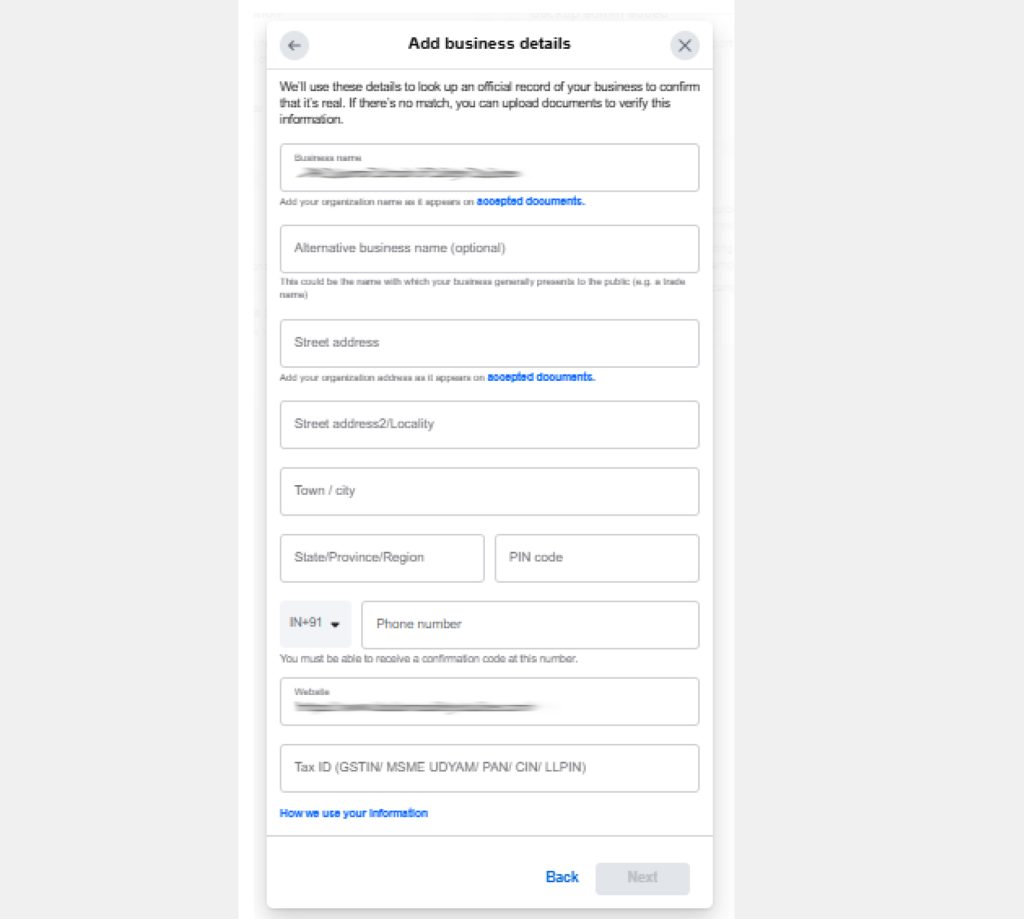Select the Street address2/Locality field

click(x=489, y=425)
